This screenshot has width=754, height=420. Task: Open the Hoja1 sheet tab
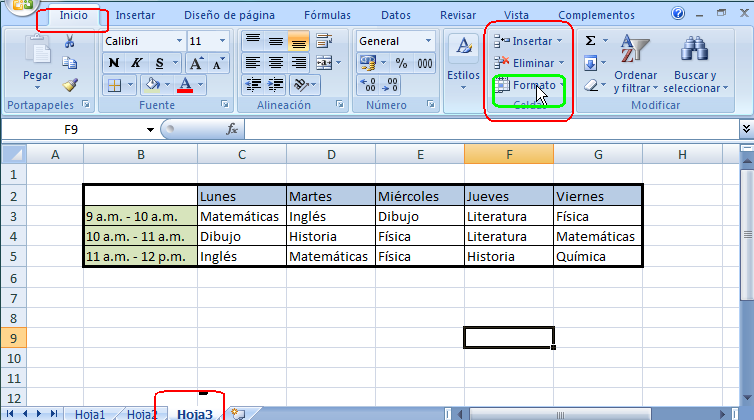[x=90, y=413]
